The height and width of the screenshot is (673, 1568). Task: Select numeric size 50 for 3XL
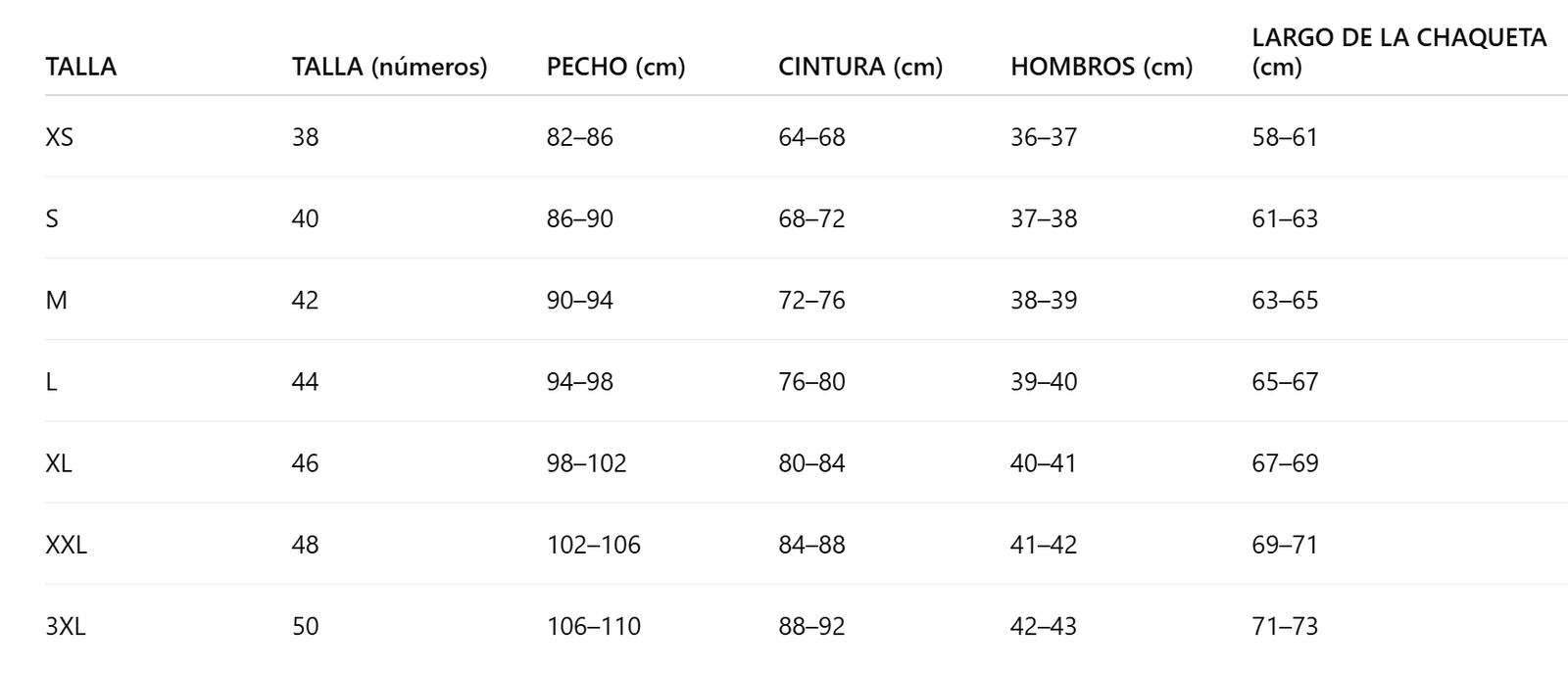tap(305, 626)
